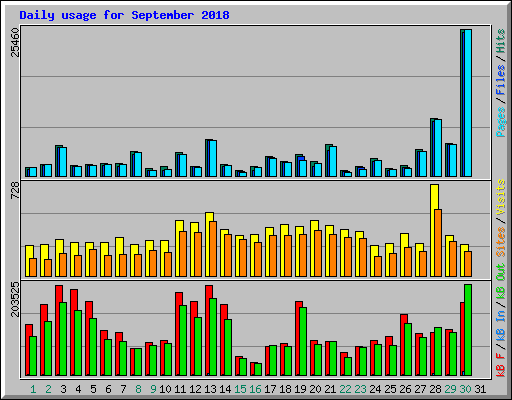
Task: Click day label 3 on the x-axis
Action: pyautogui.click(x=63, y=389)
